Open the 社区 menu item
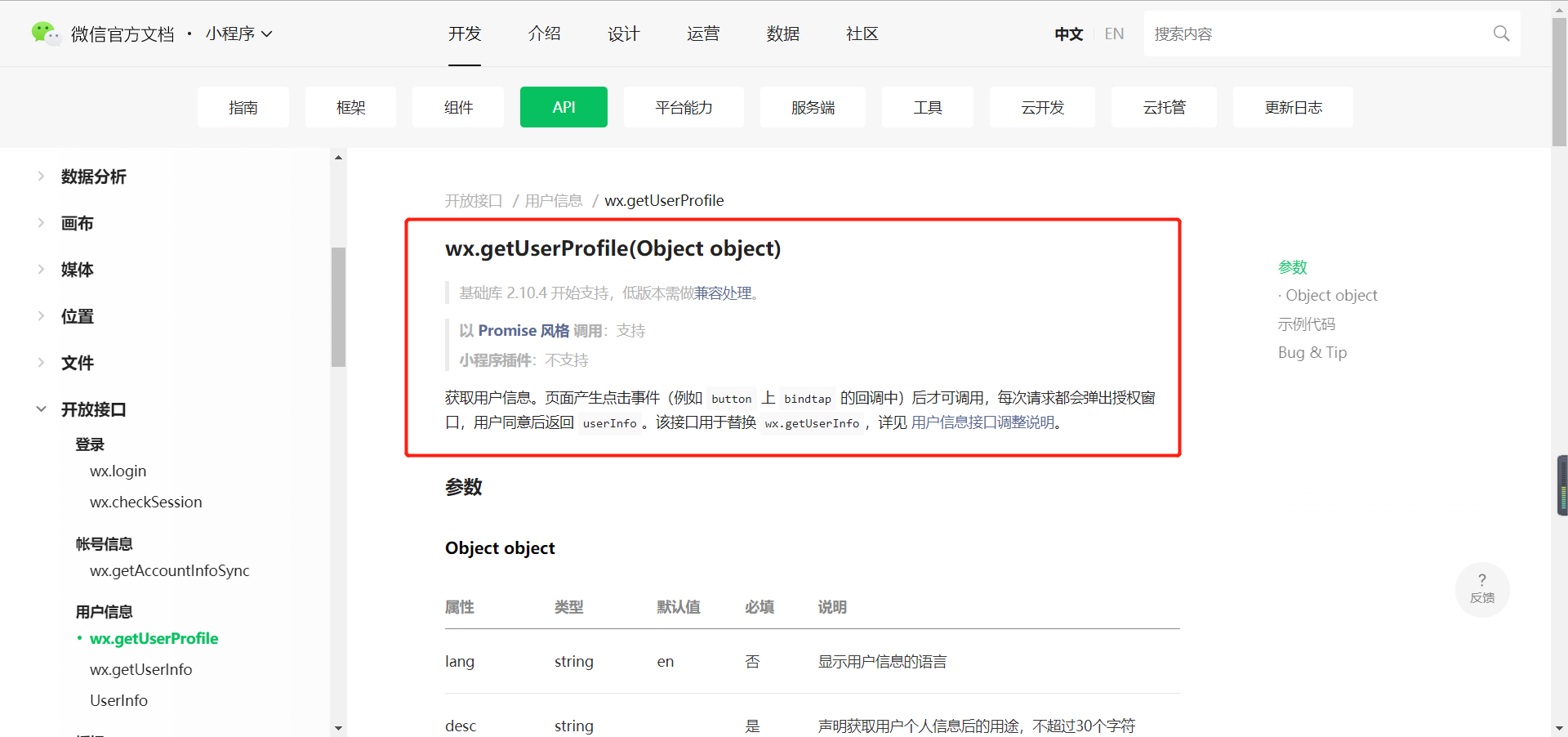This screenshot has height=737, width=1568. click(861, 33)
